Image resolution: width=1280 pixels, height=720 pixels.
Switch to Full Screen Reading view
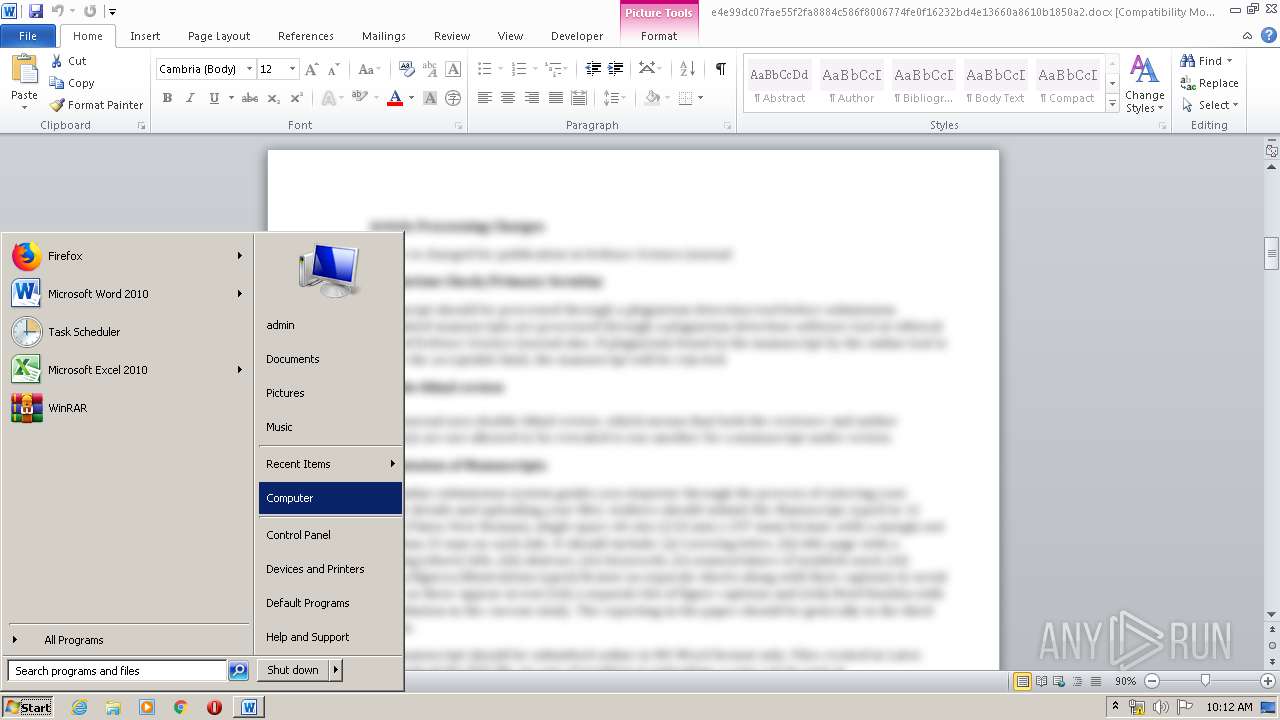pyautogui.click(x=1041, y=681)
